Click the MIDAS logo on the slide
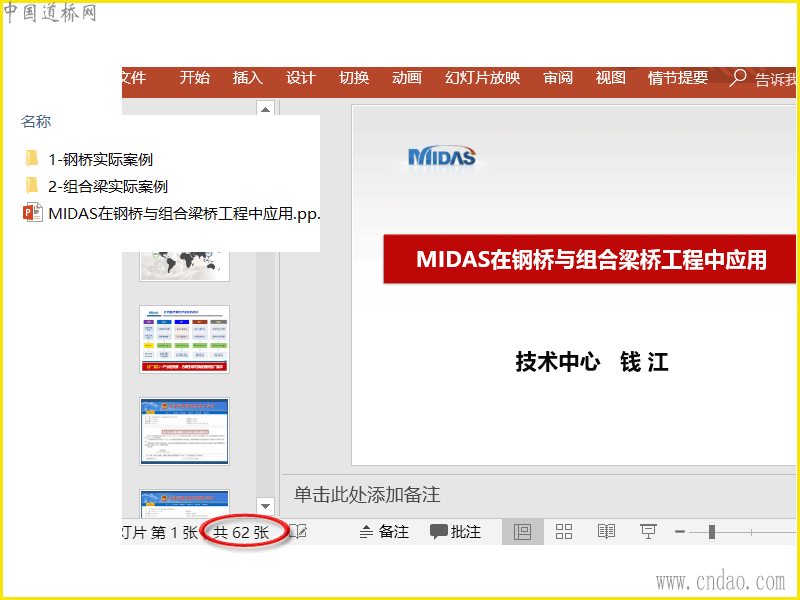 coord(442,157)
